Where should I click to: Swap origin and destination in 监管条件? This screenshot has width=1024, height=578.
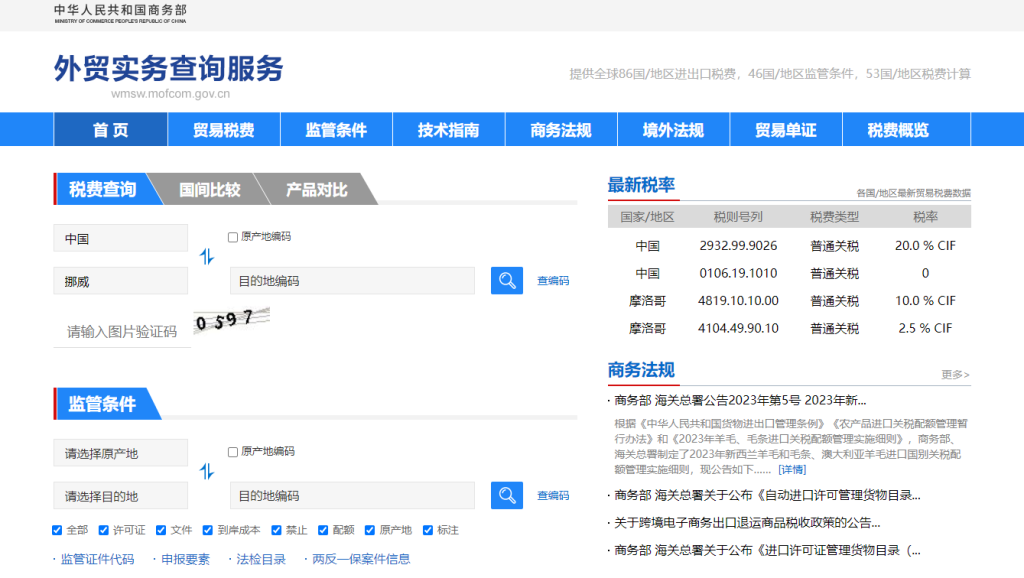206,471
